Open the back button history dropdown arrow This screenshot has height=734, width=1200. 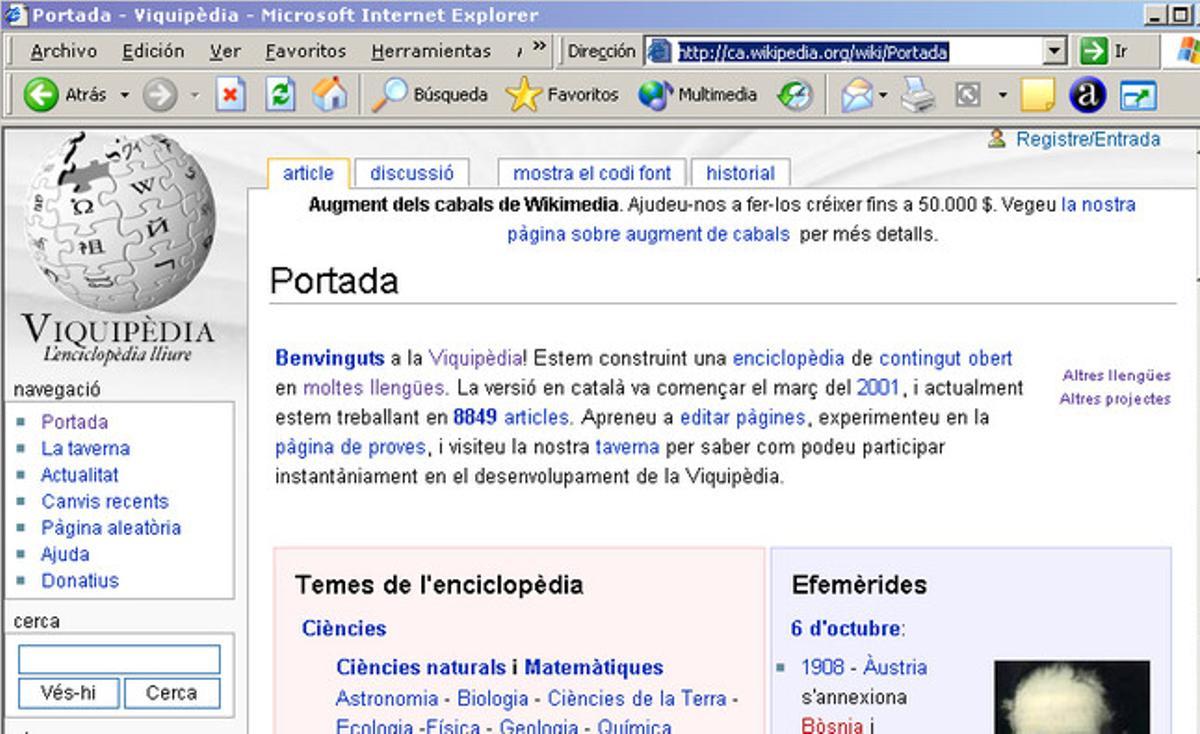coord(125,96)
